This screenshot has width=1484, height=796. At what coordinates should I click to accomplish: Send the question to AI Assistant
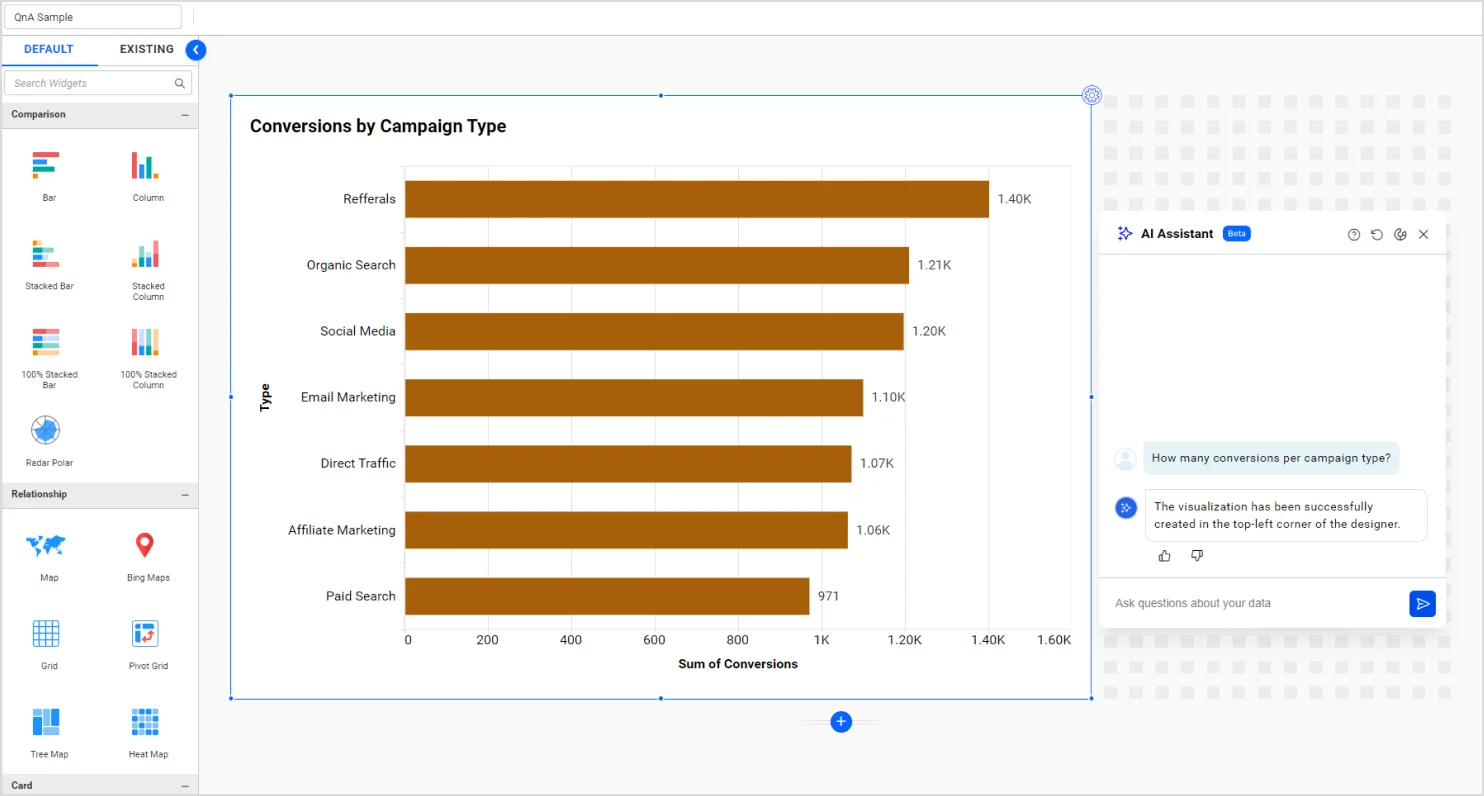[1422, 604]
